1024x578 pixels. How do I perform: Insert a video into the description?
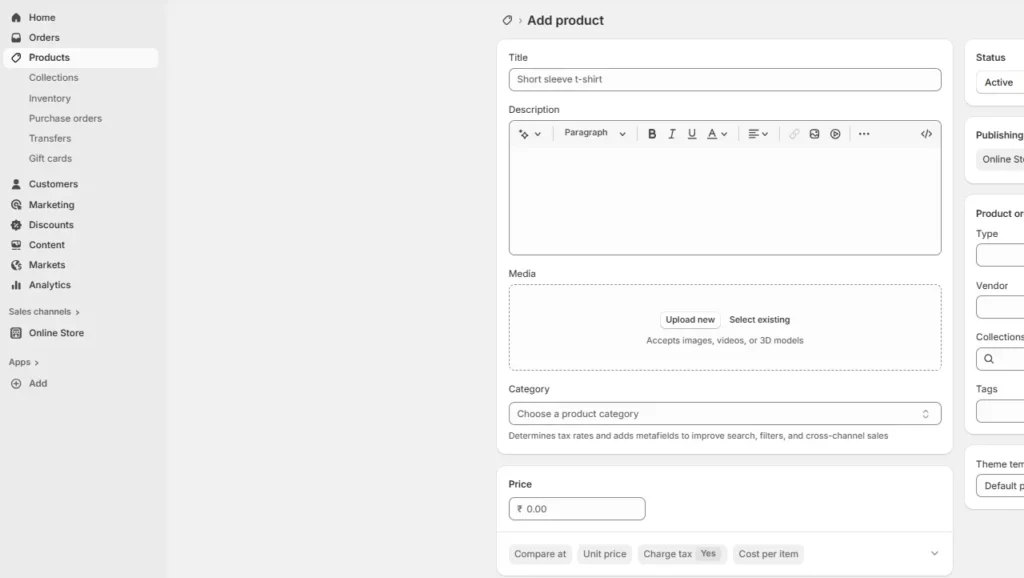point(835,132)
